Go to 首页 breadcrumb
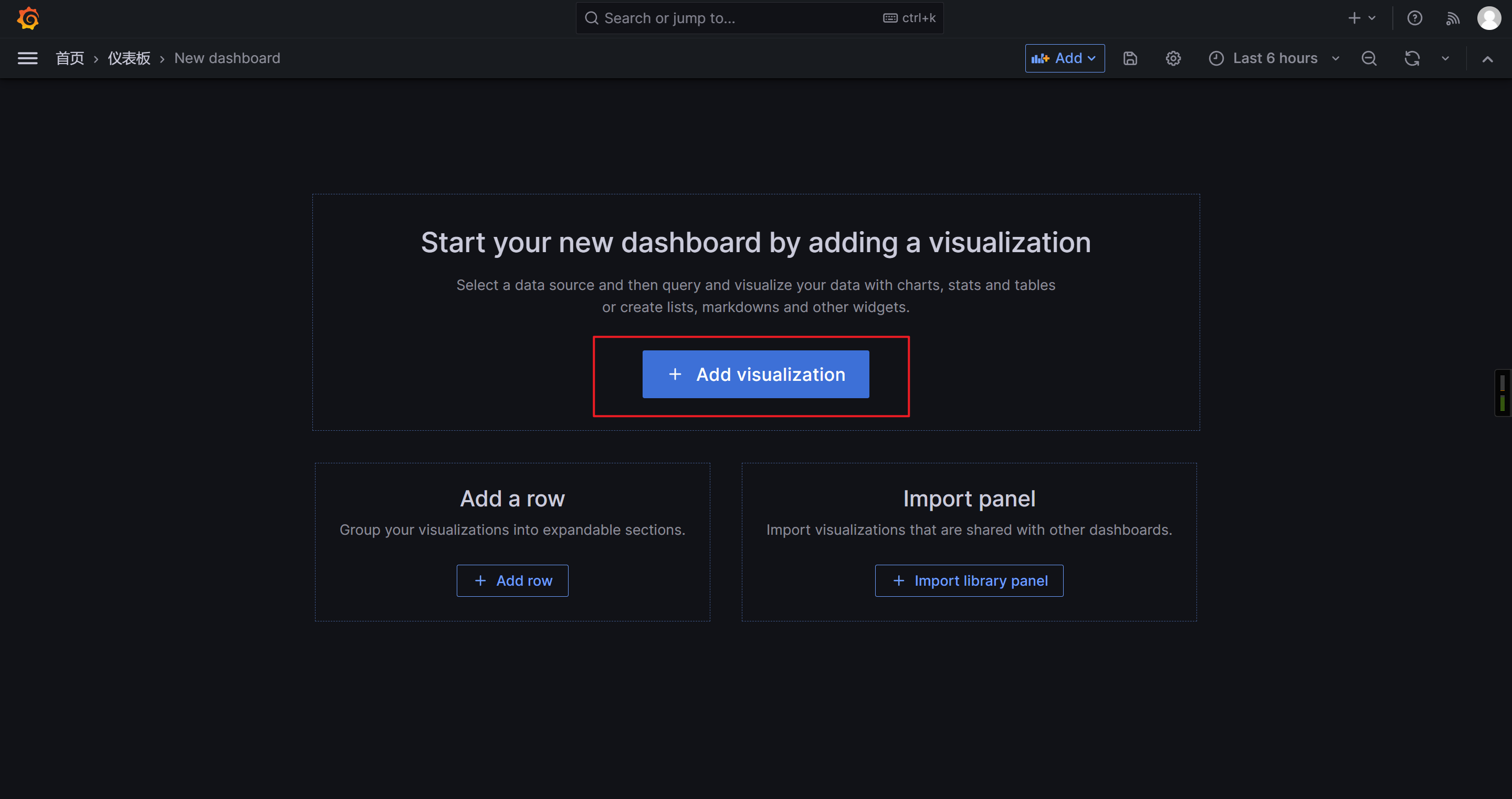Viewport: 1512px width, 799px height. [70, 58]
